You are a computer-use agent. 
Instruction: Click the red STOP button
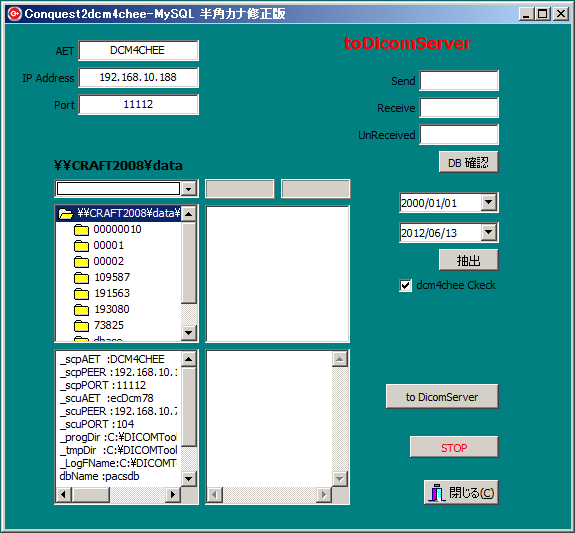click(454, 447)
